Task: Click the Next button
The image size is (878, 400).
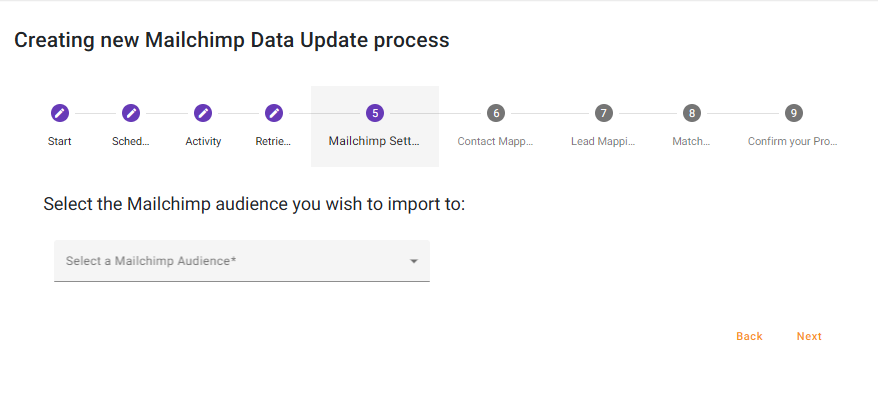Action: (809, 336)
